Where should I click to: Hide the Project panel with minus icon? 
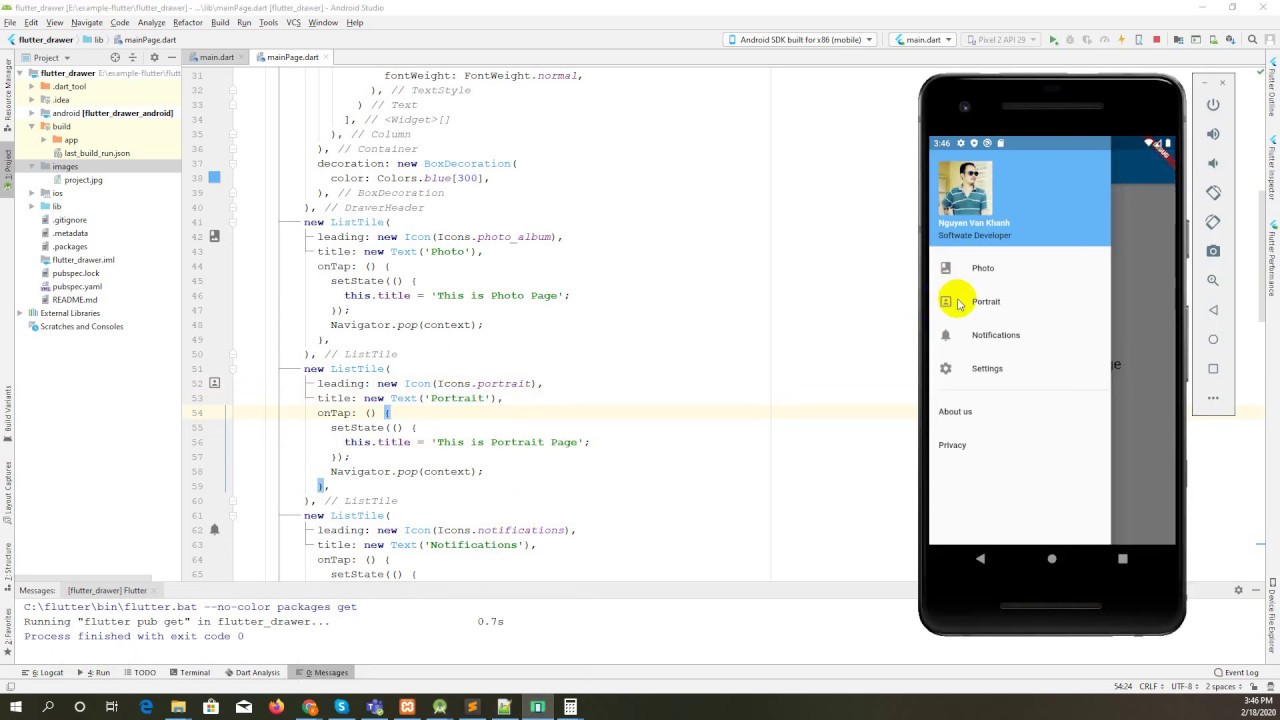coord(171,57)
